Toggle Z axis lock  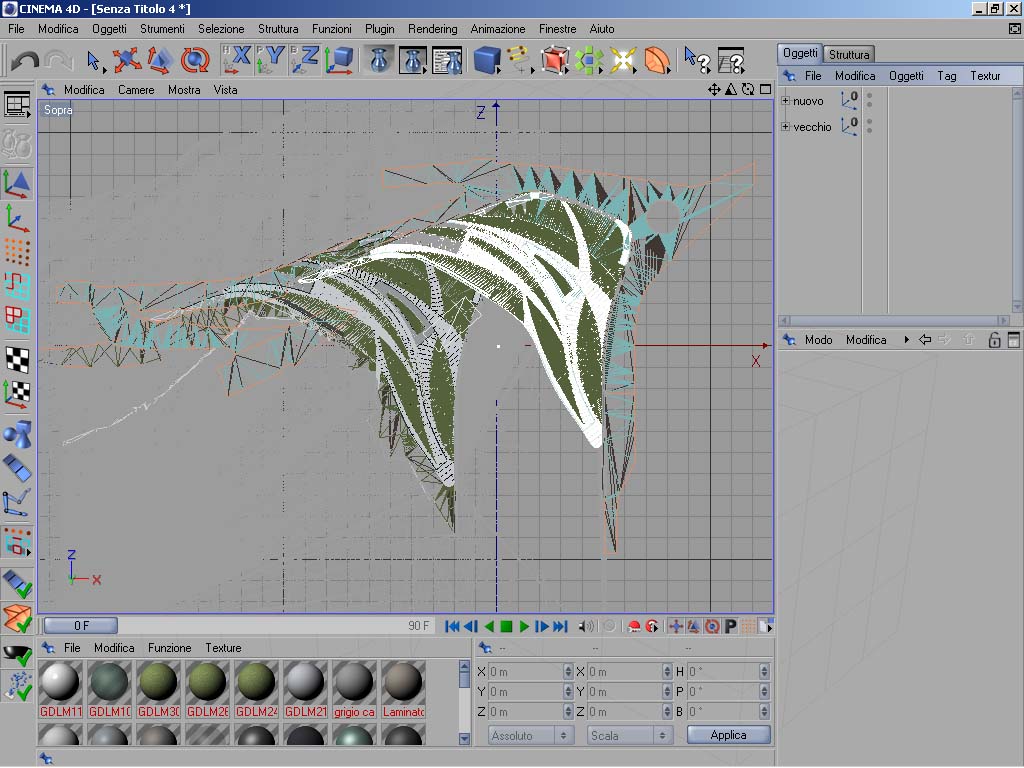pyautogui.click(x=304, y=59)
